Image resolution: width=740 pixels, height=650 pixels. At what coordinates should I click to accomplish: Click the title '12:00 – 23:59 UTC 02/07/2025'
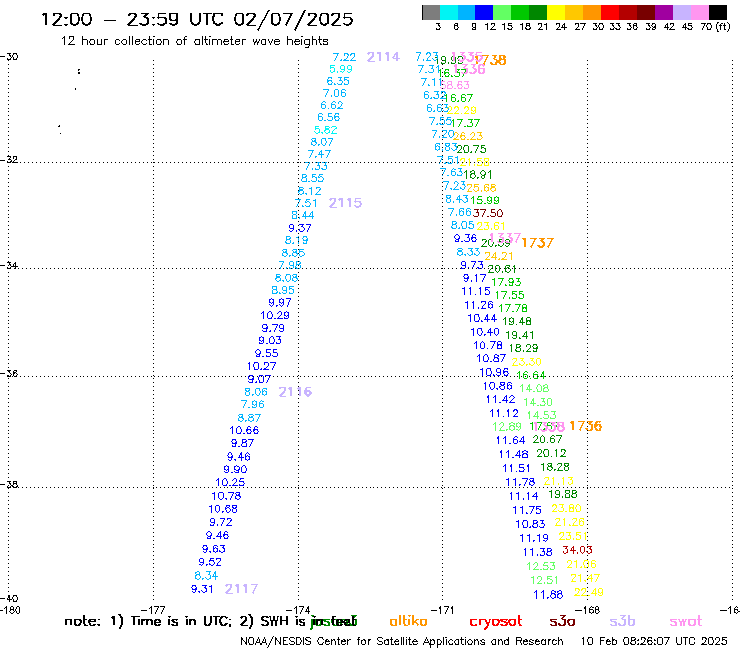pyautogui.click(x=197, y=19)
